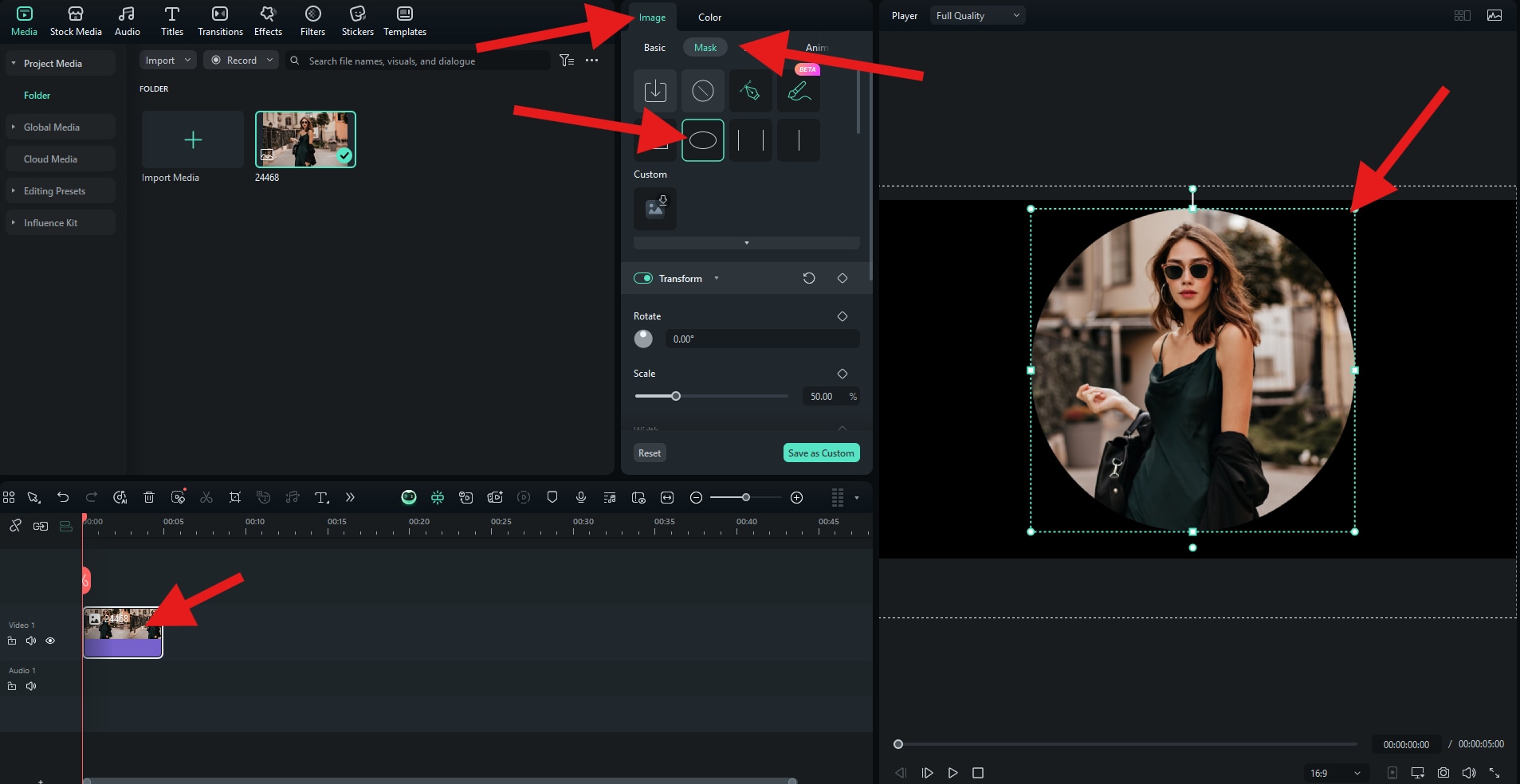Open the Transitions tab
Screen dimensions: 1520x784
point(220,22)
